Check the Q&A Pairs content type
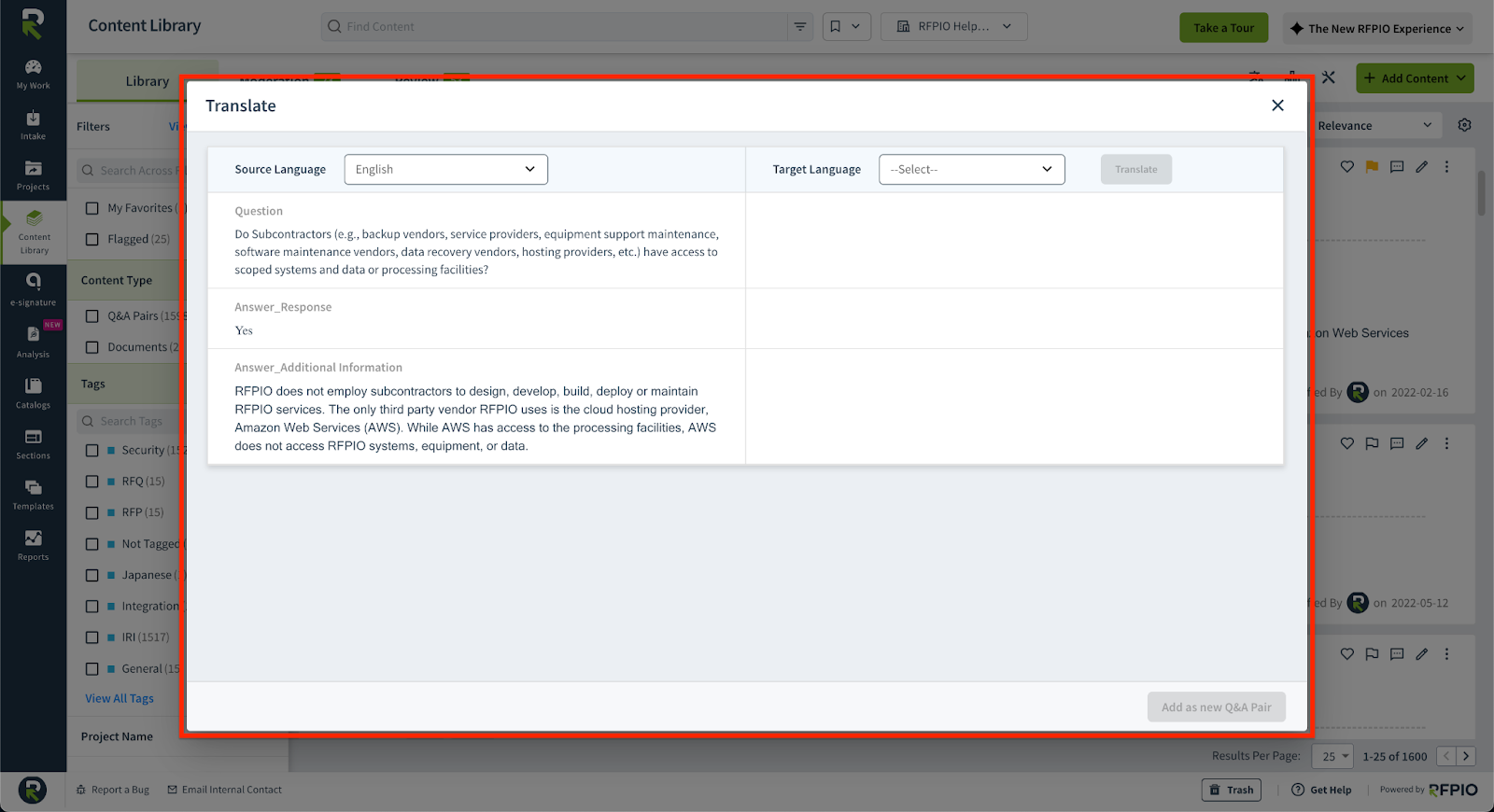Viewport: 1494px width, 812px height. (x=92, y=315)
